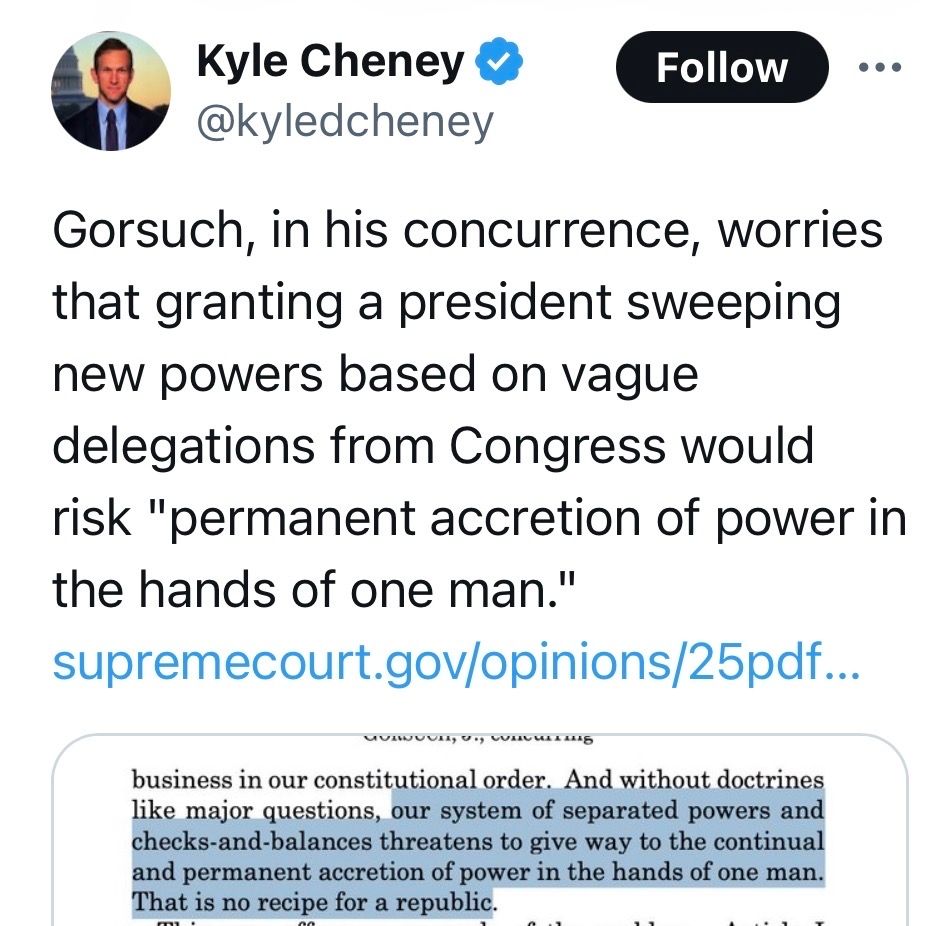Click tweet line "delegations from Congress would"
This screenshot has height=926, width=933.
(x=432, y=446)
